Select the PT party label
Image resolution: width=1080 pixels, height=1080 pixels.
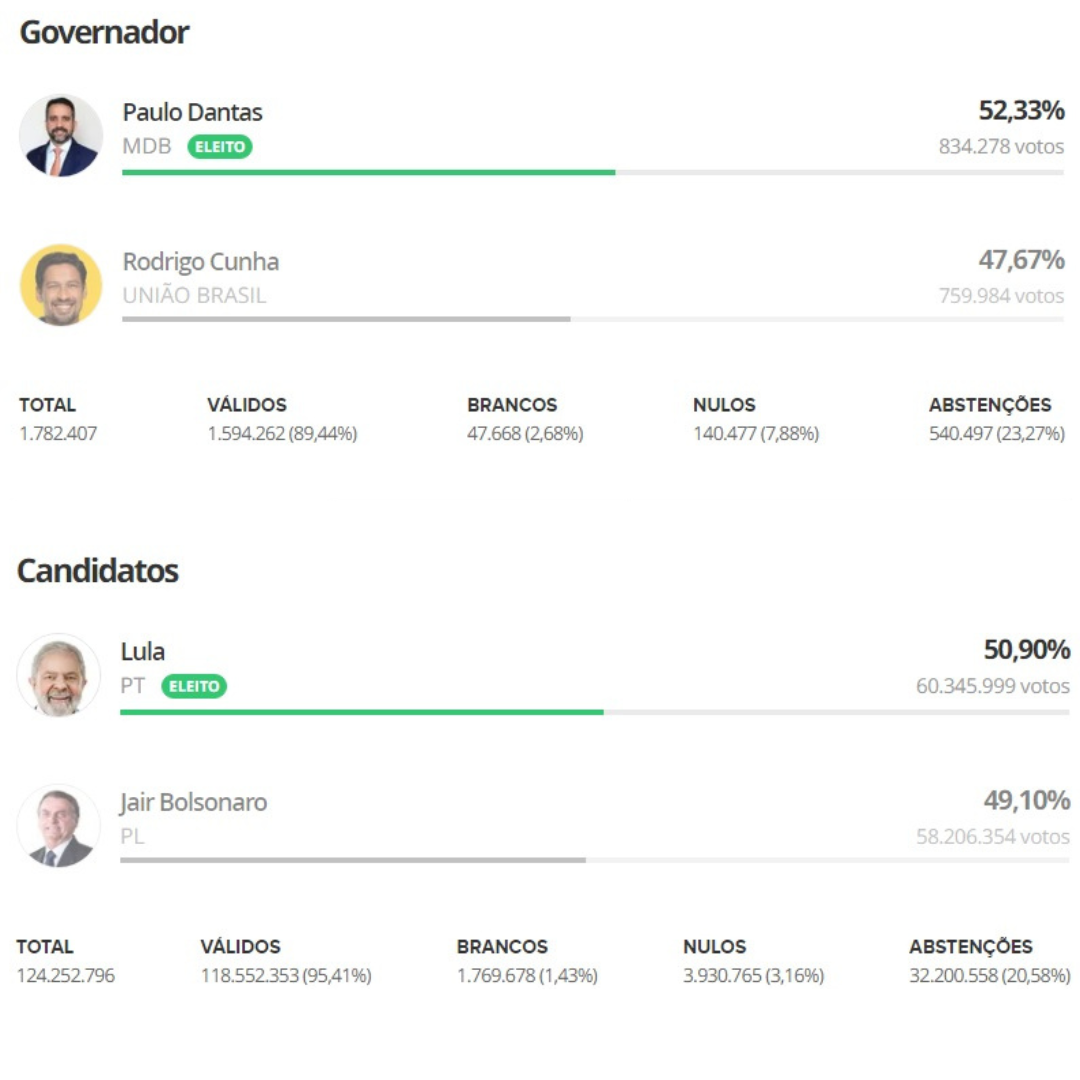[131, 686]
